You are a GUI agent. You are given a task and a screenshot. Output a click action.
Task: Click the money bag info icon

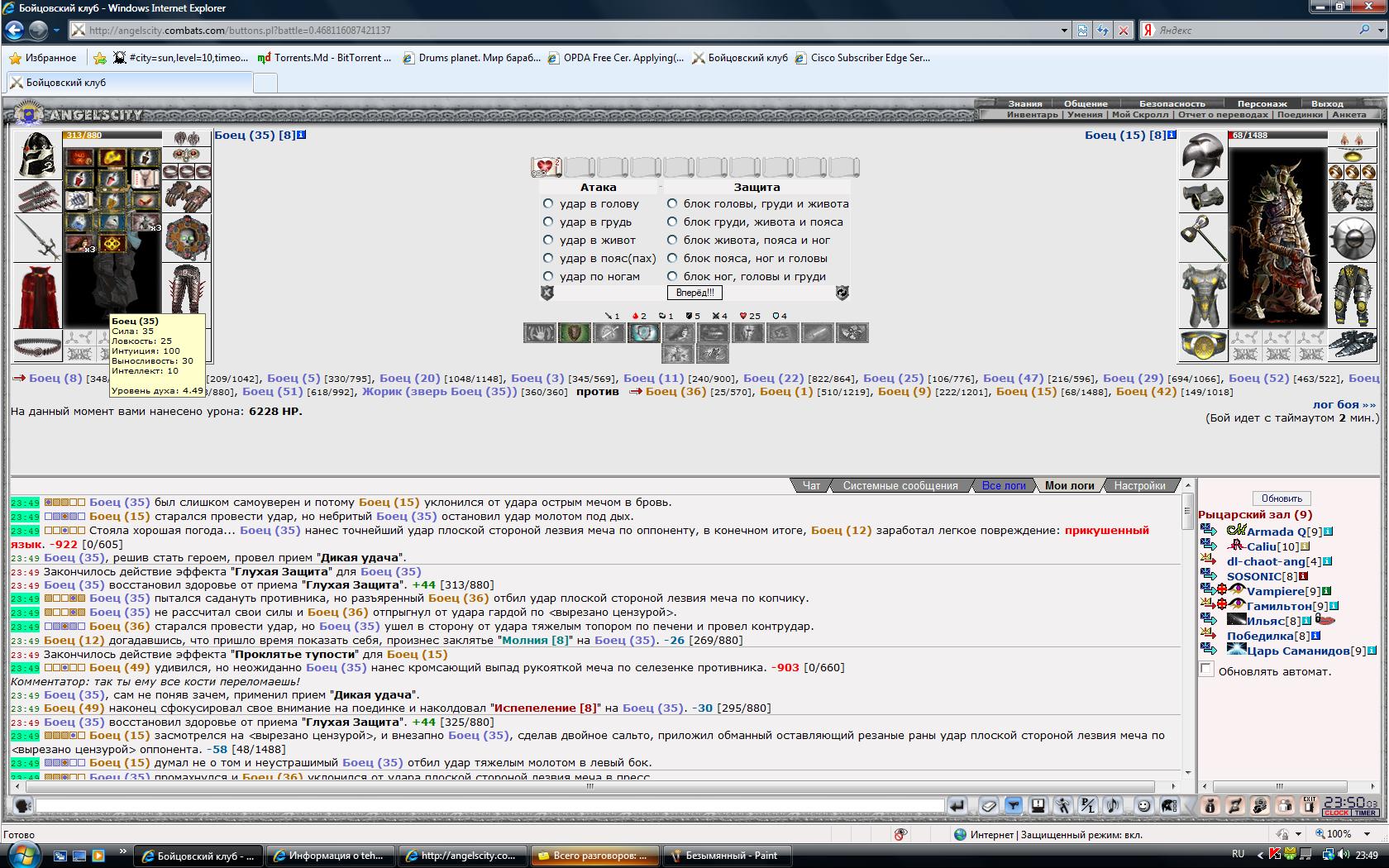click(1210, 805)
